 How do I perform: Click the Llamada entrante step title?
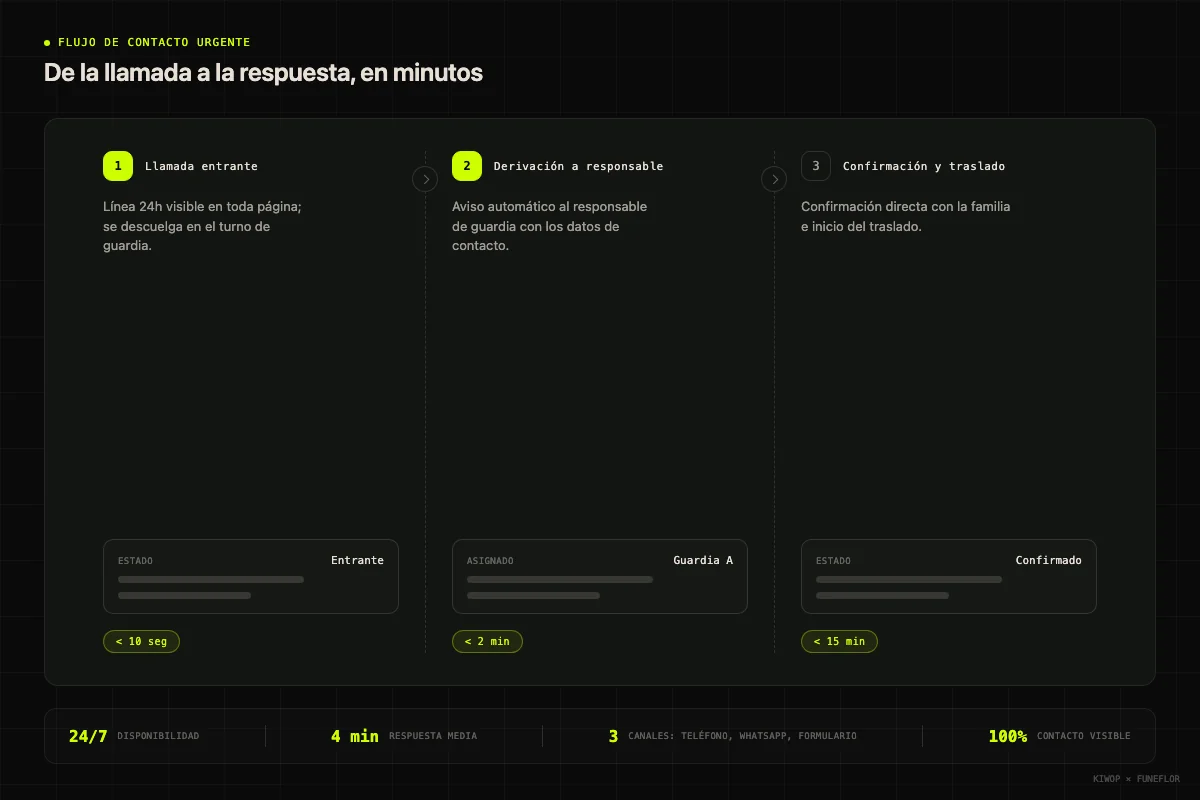point(201,166)
